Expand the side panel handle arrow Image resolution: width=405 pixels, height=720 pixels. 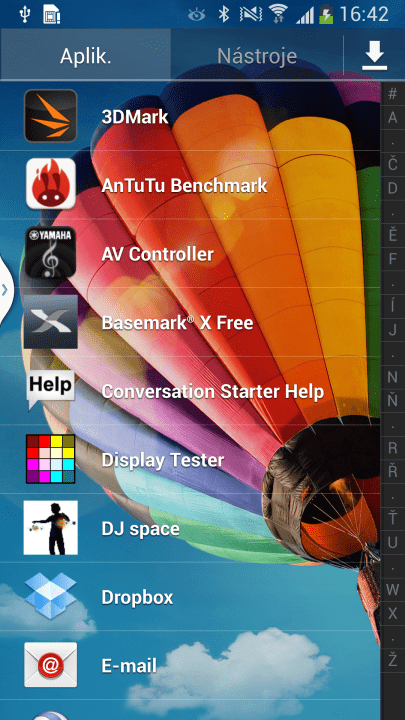click(x=4, y=289)
